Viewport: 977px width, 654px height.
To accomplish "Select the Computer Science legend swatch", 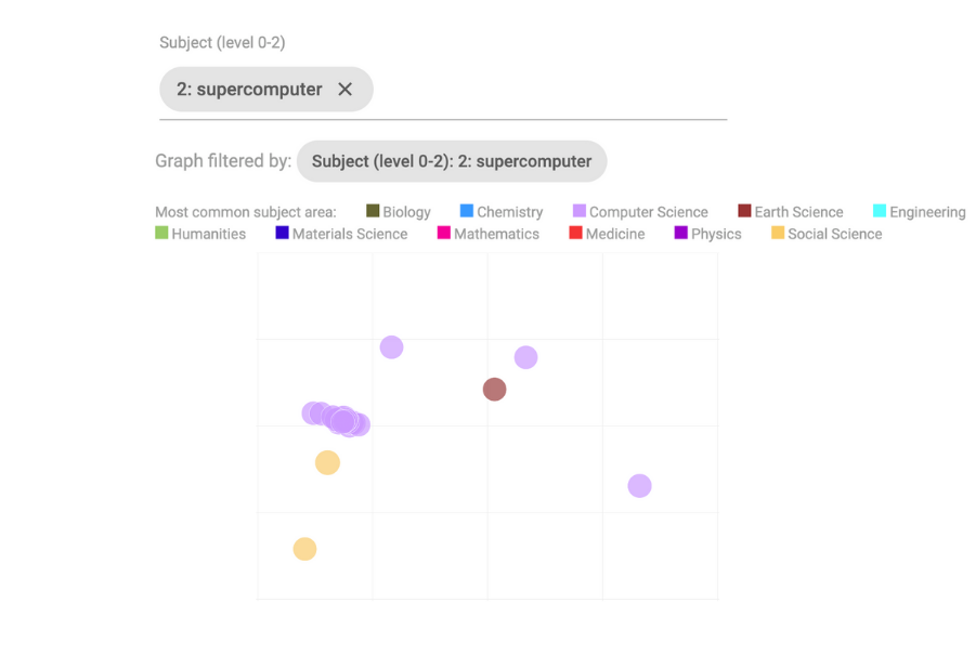I will [x=579, y=211].
